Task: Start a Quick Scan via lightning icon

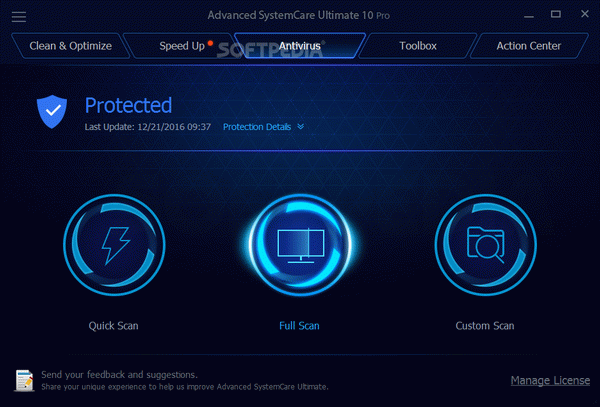Action: (114, 245)
